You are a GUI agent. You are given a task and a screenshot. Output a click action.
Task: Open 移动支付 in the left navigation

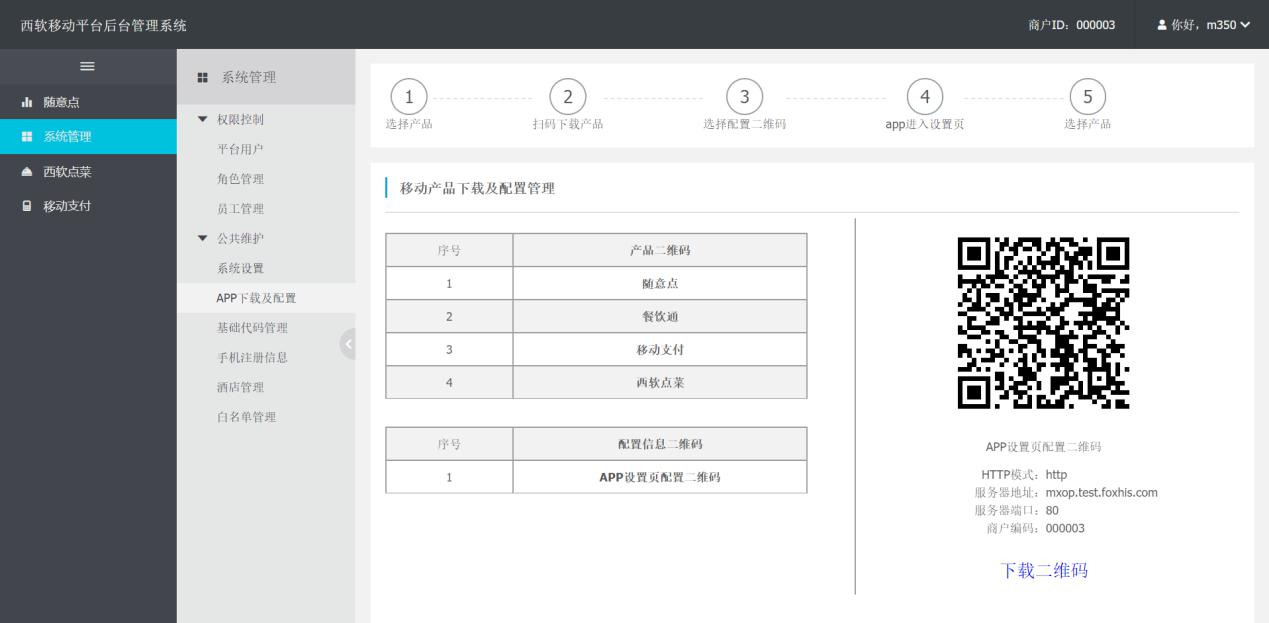(x=88, y=207)
